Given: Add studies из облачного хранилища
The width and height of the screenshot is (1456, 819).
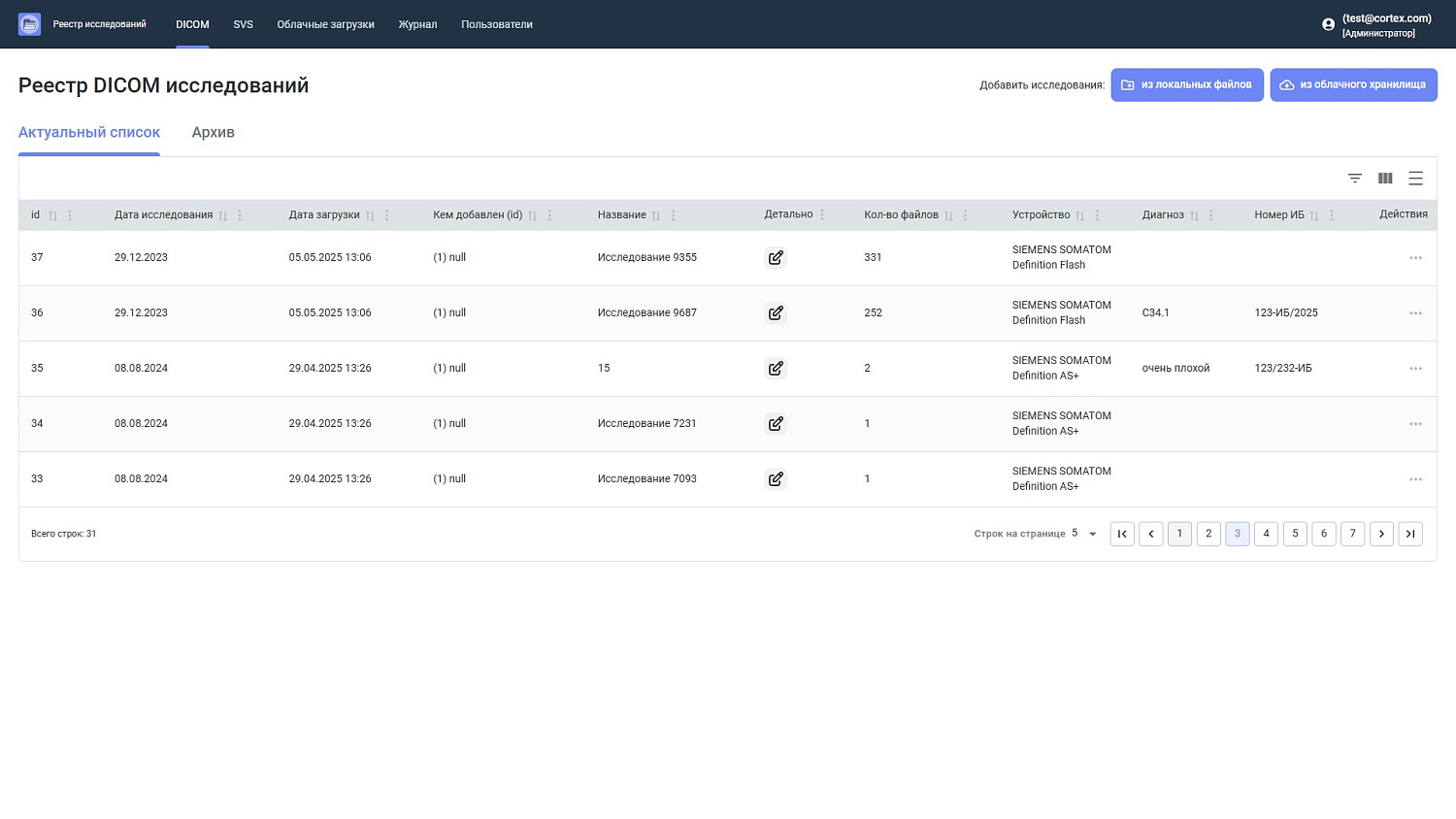Looking at the screenshot, I should [1353, 84].
